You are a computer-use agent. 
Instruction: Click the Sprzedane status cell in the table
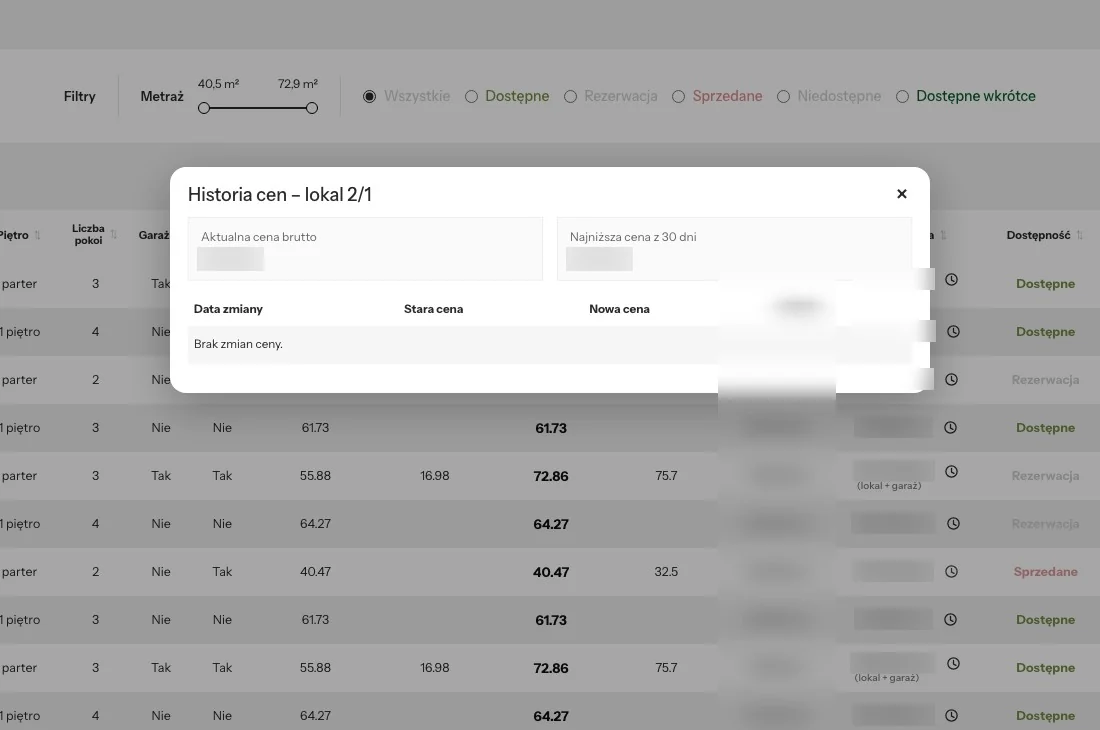(1045, 572)
